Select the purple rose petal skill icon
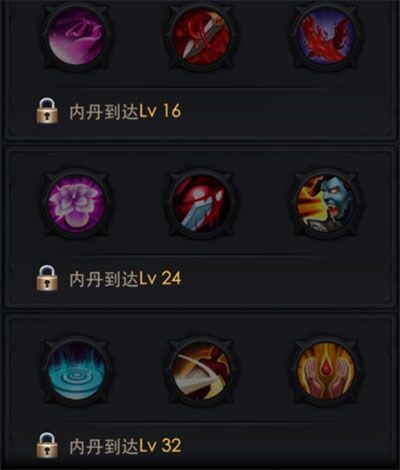 coord(77,37)
